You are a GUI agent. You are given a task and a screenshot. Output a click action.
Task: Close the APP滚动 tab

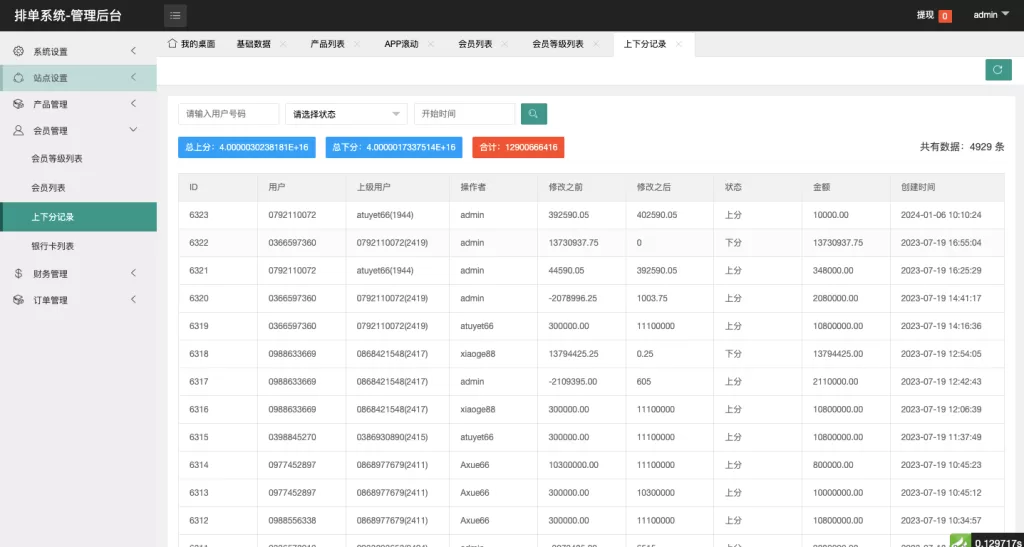tap(431, 45)
